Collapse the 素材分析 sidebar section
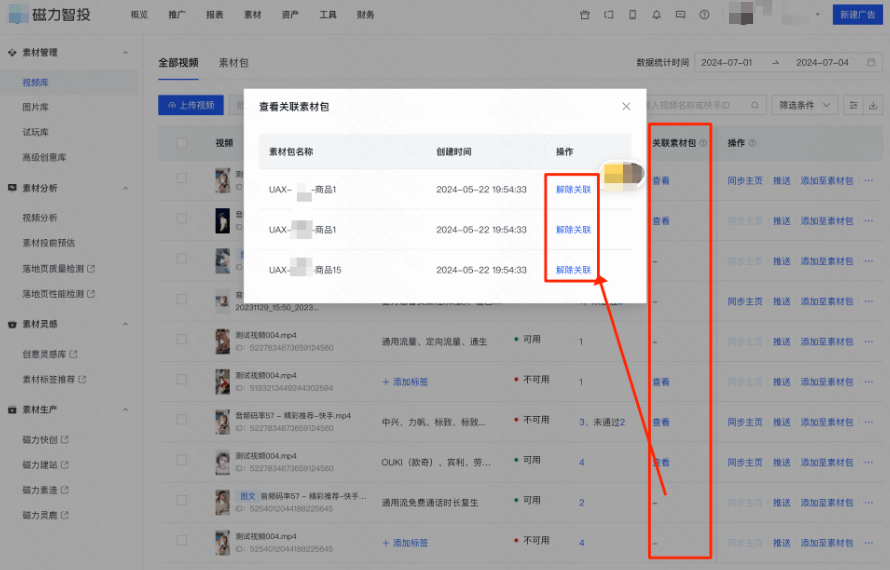The width and height of the screenshot is (890, 570). click(125, 188)
